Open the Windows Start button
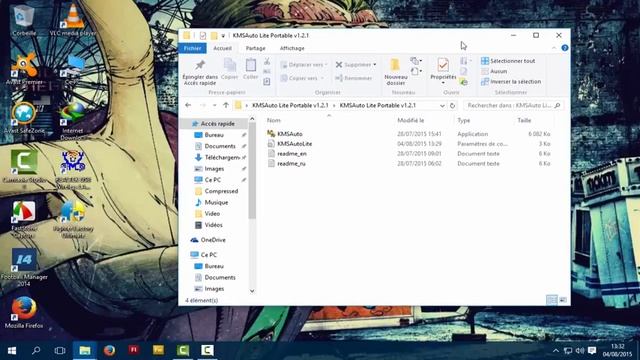This screenshot has height=360, width=640. coord(12,351)
